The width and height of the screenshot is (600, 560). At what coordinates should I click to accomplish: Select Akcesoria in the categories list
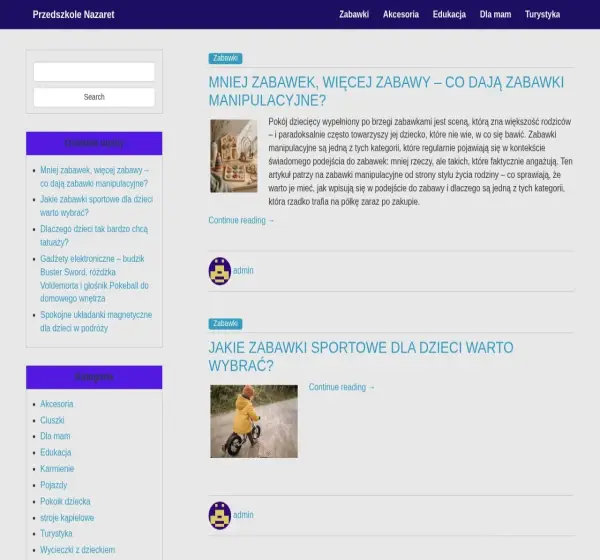[x=57, y=404]
